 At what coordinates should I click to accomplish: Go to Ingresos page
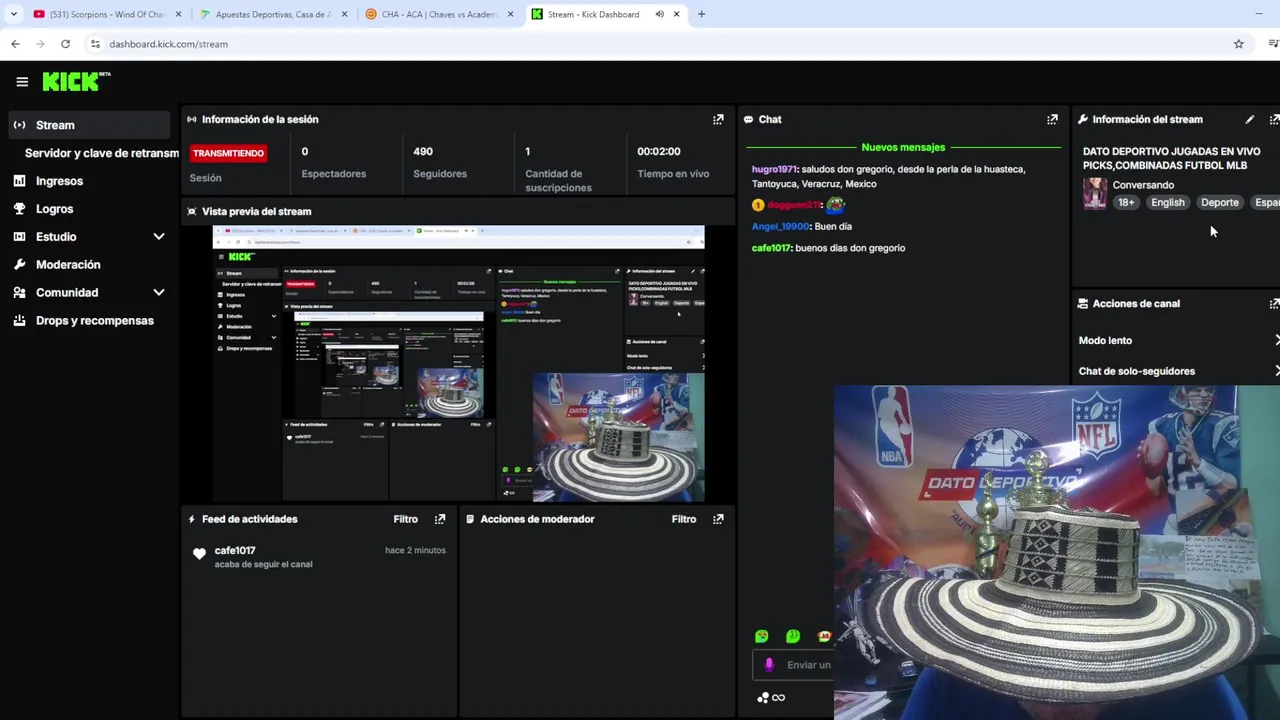click(59, 181)
